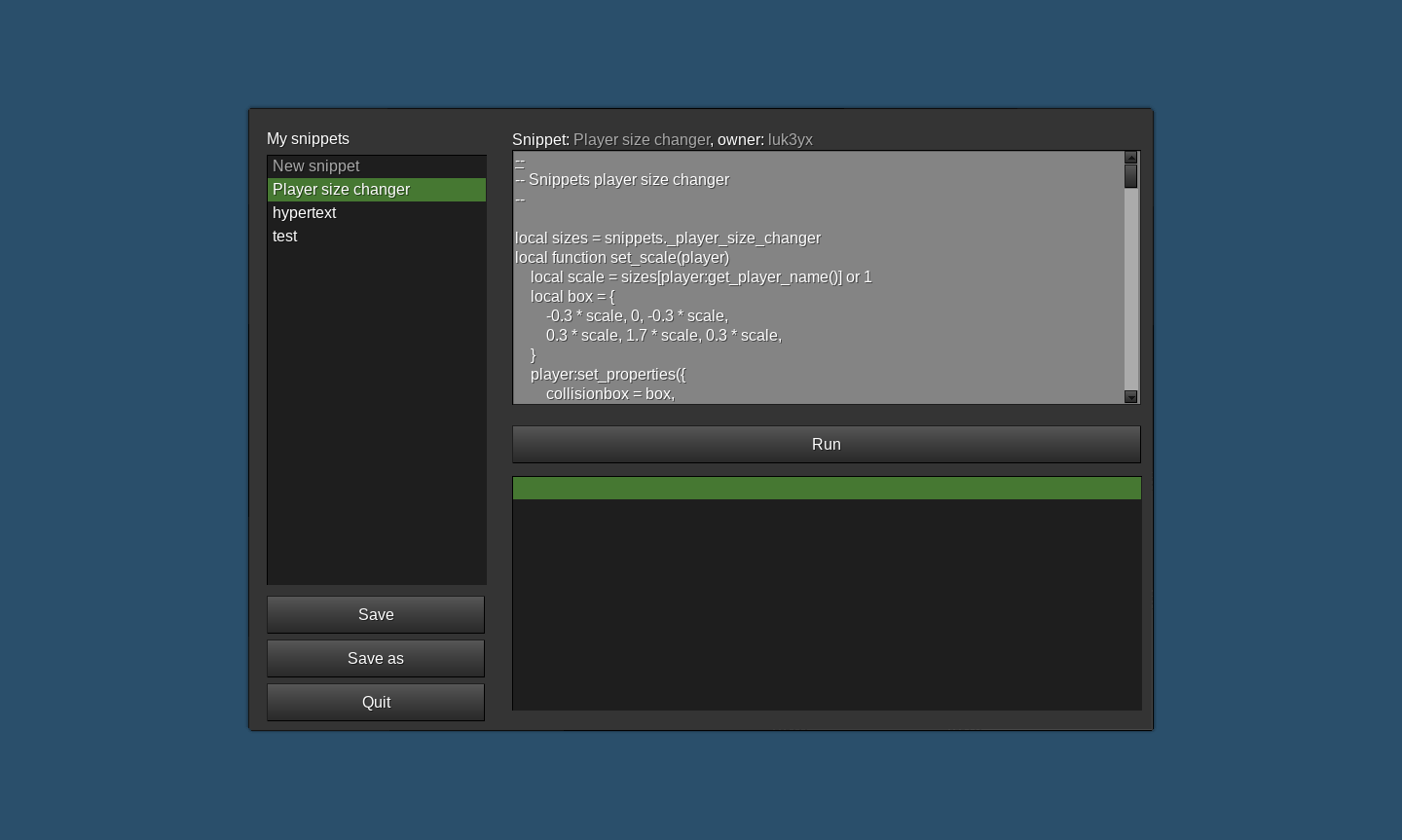Place cursor on 'local box = {' line

[x=572, y=297]
